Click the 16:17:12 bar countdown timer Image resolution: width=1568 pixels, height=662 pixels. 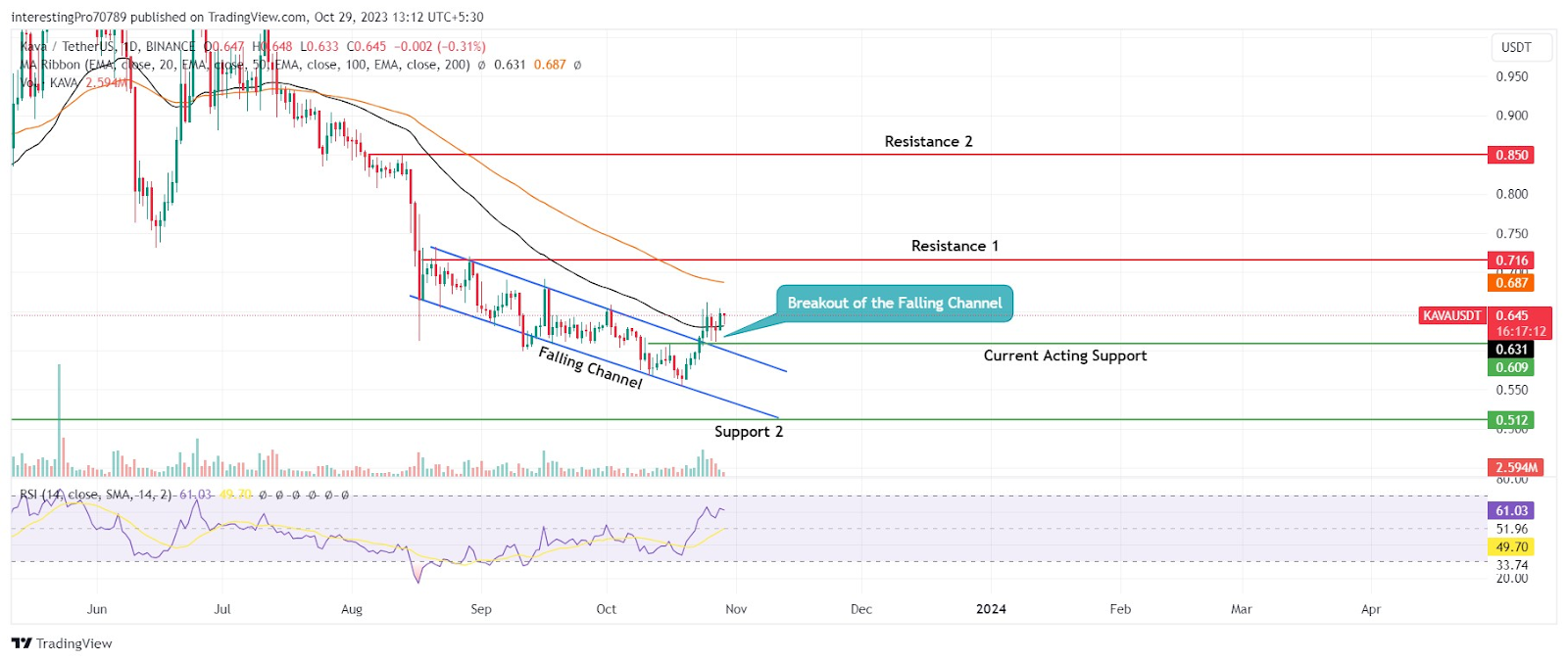coord(1521,332)
